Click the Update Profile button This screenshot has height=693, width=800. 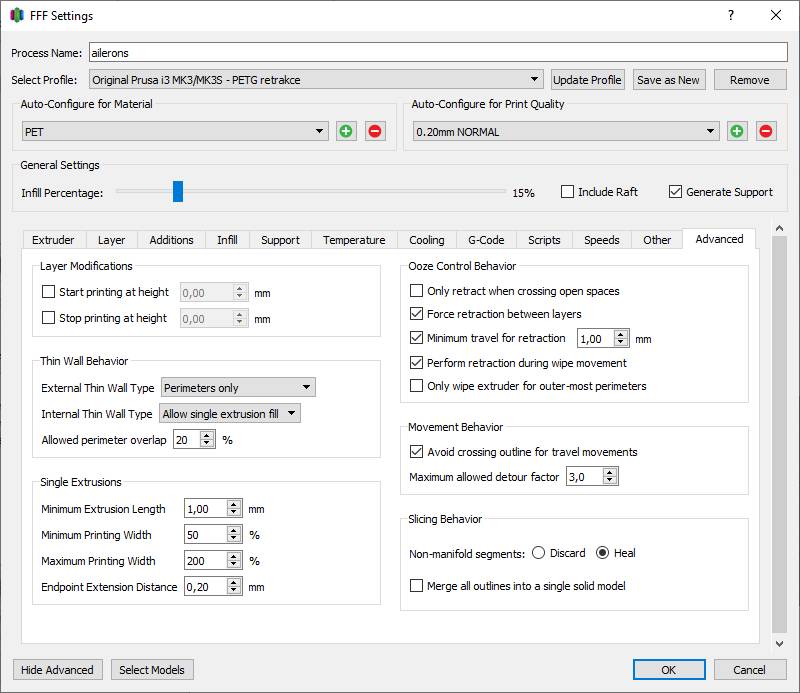point(588,80)
